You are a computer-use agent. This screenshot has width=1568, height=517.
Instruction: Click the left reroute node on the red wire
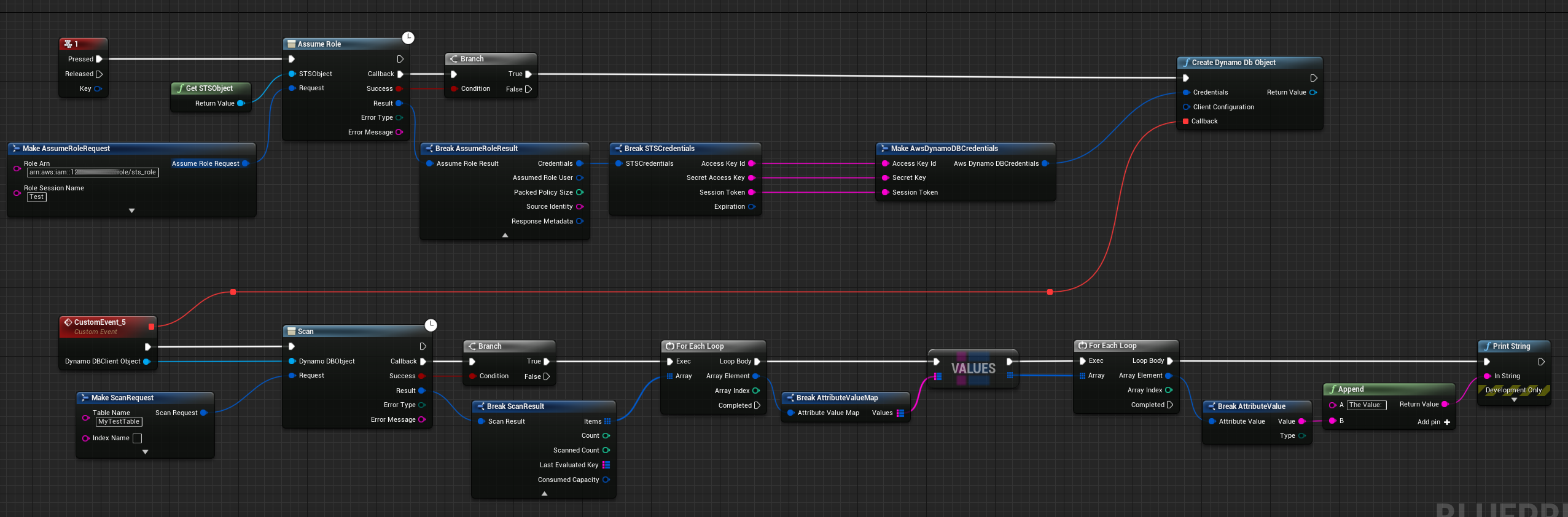(x=233, y=292)
